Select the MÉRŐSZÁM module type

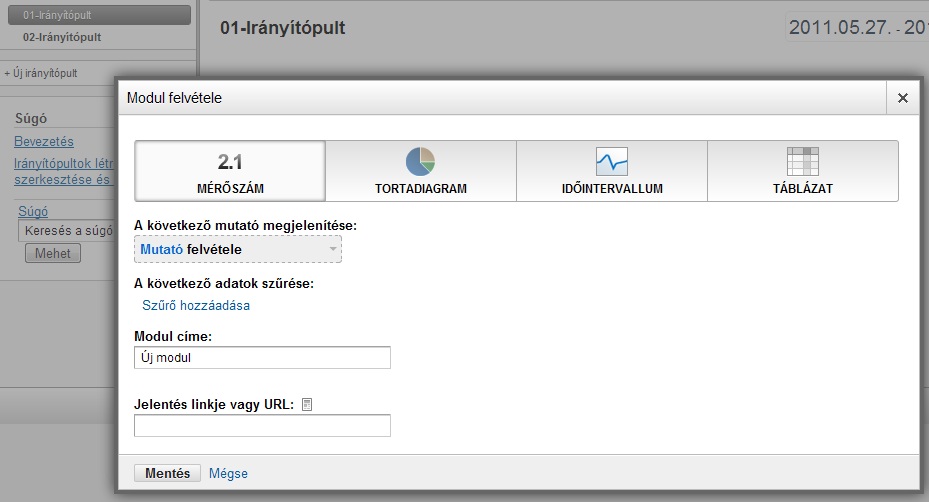coord(230,171)
